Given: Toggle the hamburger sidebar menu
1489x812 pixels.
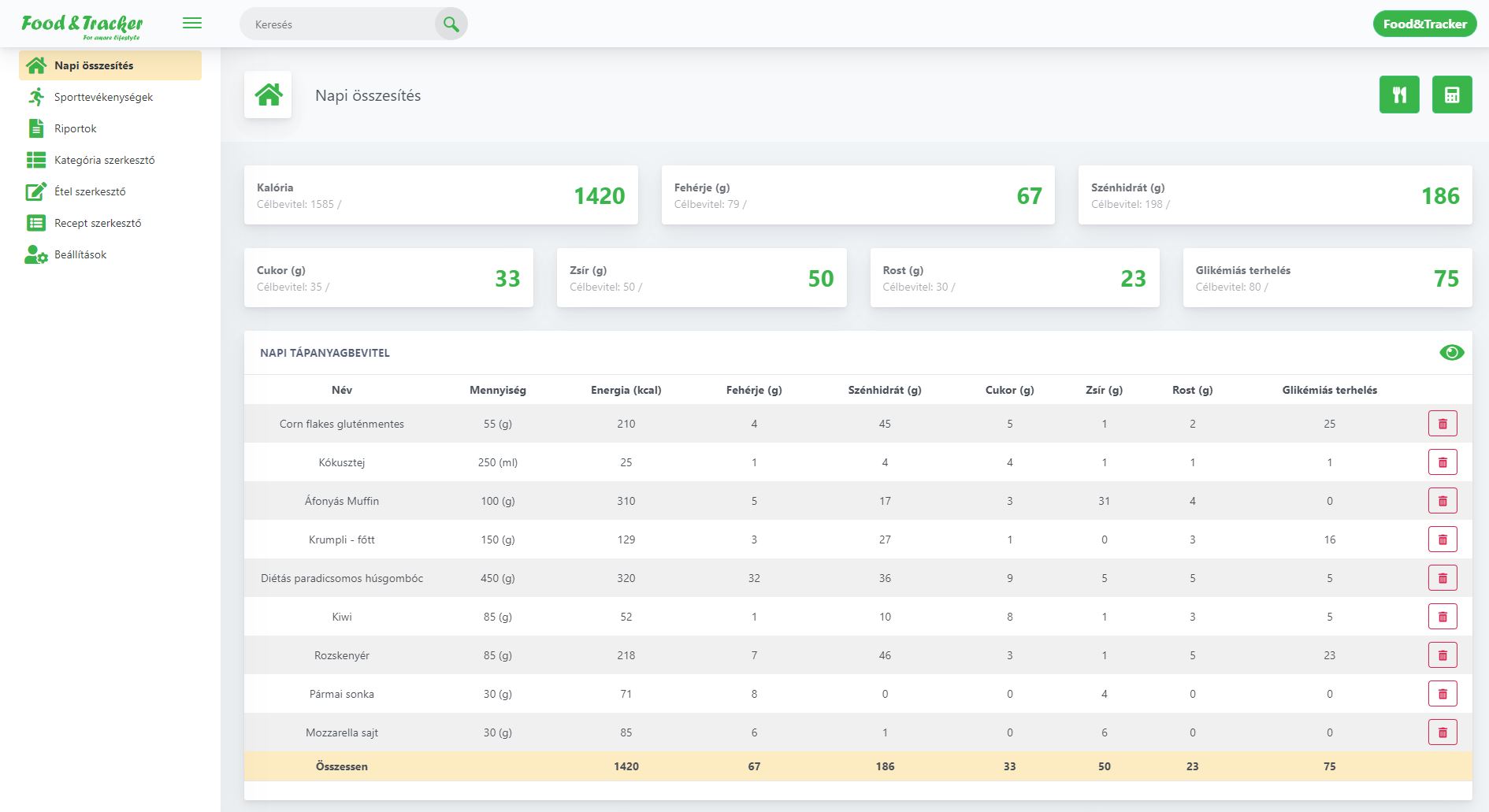Looking at the screenshot, I should point(192,24).
